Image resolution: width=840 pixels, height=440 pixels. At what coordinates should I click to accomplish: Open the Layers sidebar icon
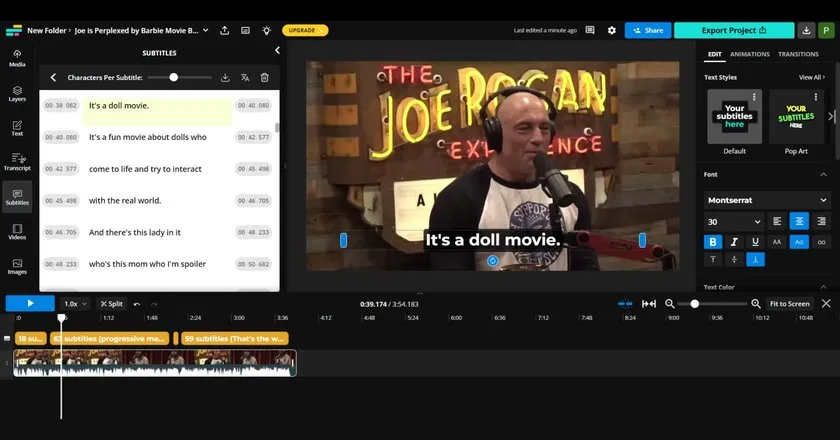click(x=17, y=93)
